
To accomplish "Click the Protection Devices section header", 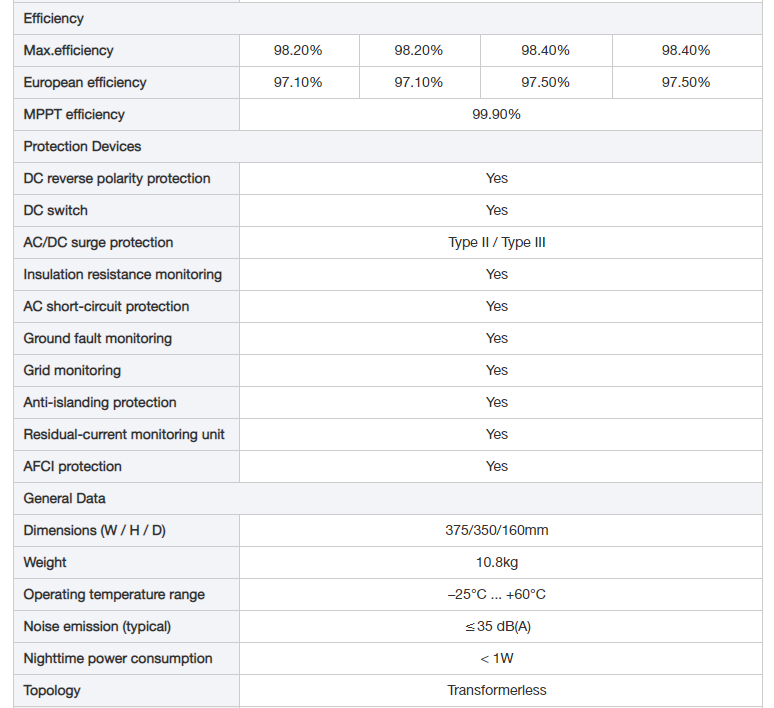I will tap(82, 147).
